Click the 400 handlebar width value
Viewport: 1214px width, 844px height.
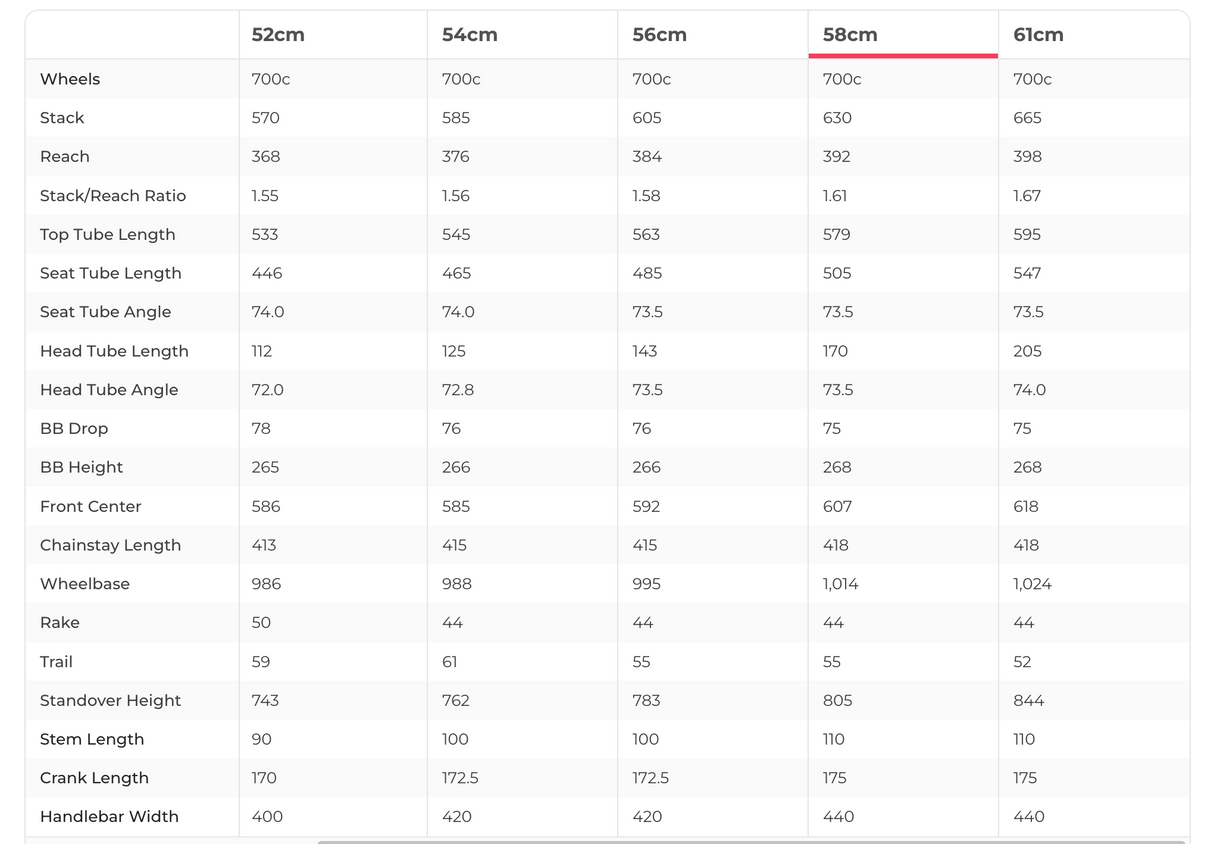[x=267, y=817]
